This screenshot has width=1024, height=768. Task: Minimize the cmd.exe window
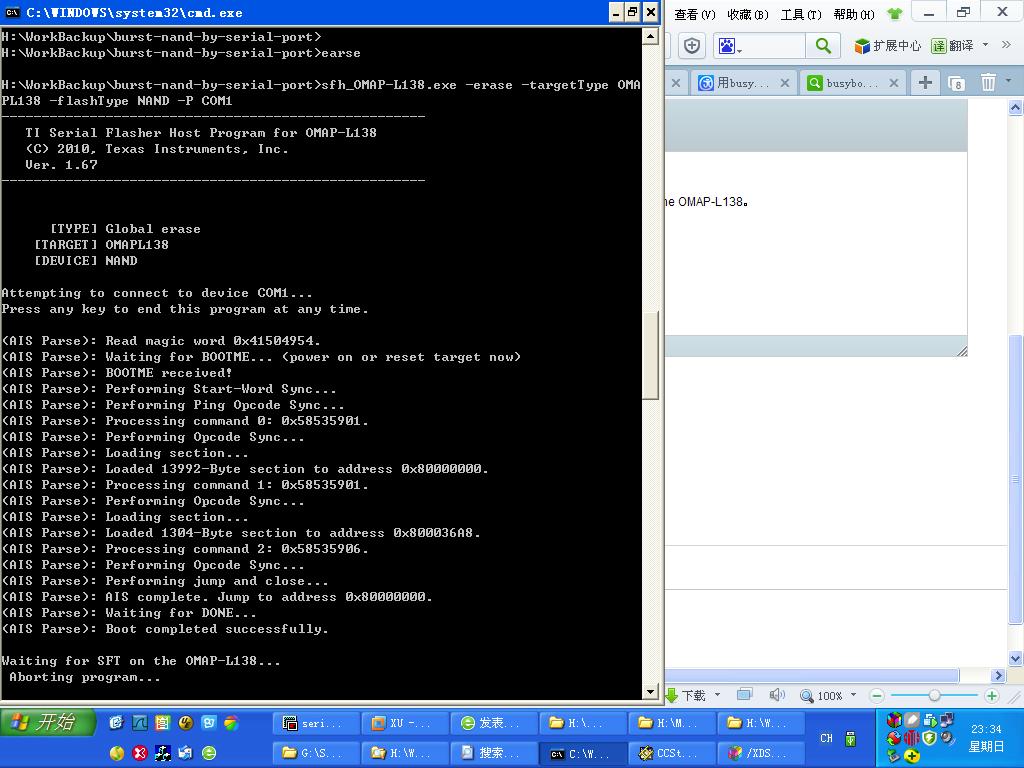[x=616, y=12]
